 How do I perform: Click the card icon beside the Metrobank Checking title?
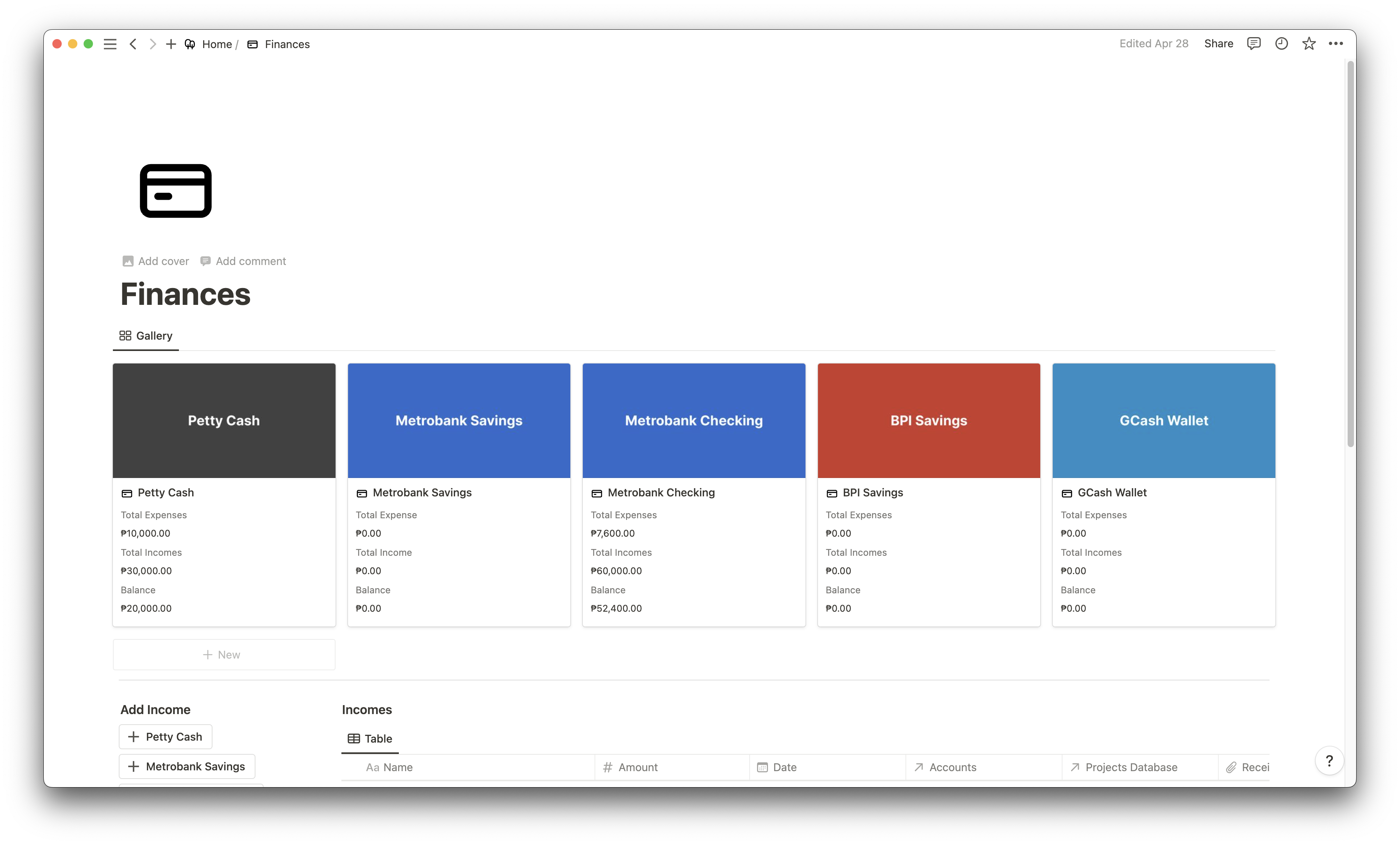pos(596,493)
